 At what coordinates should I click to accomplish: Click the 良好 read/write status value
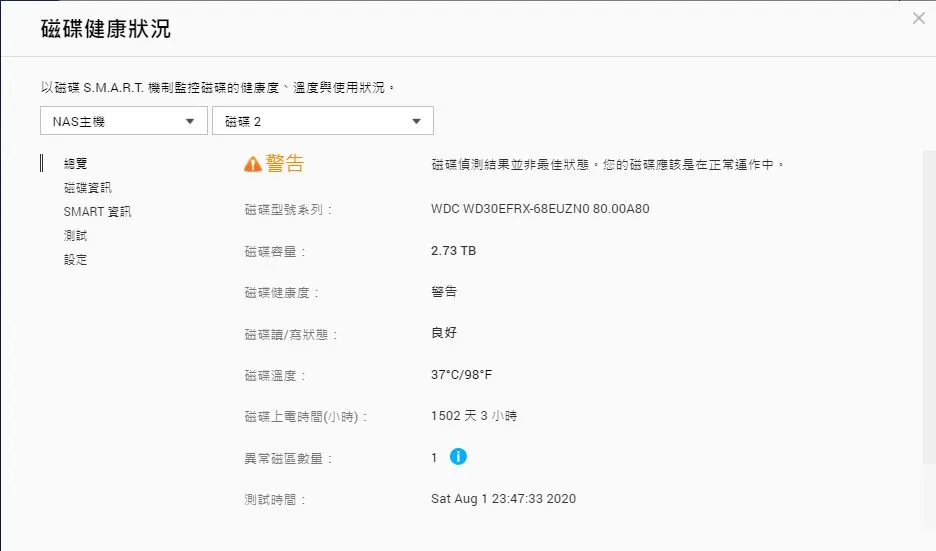pos(444,333)
